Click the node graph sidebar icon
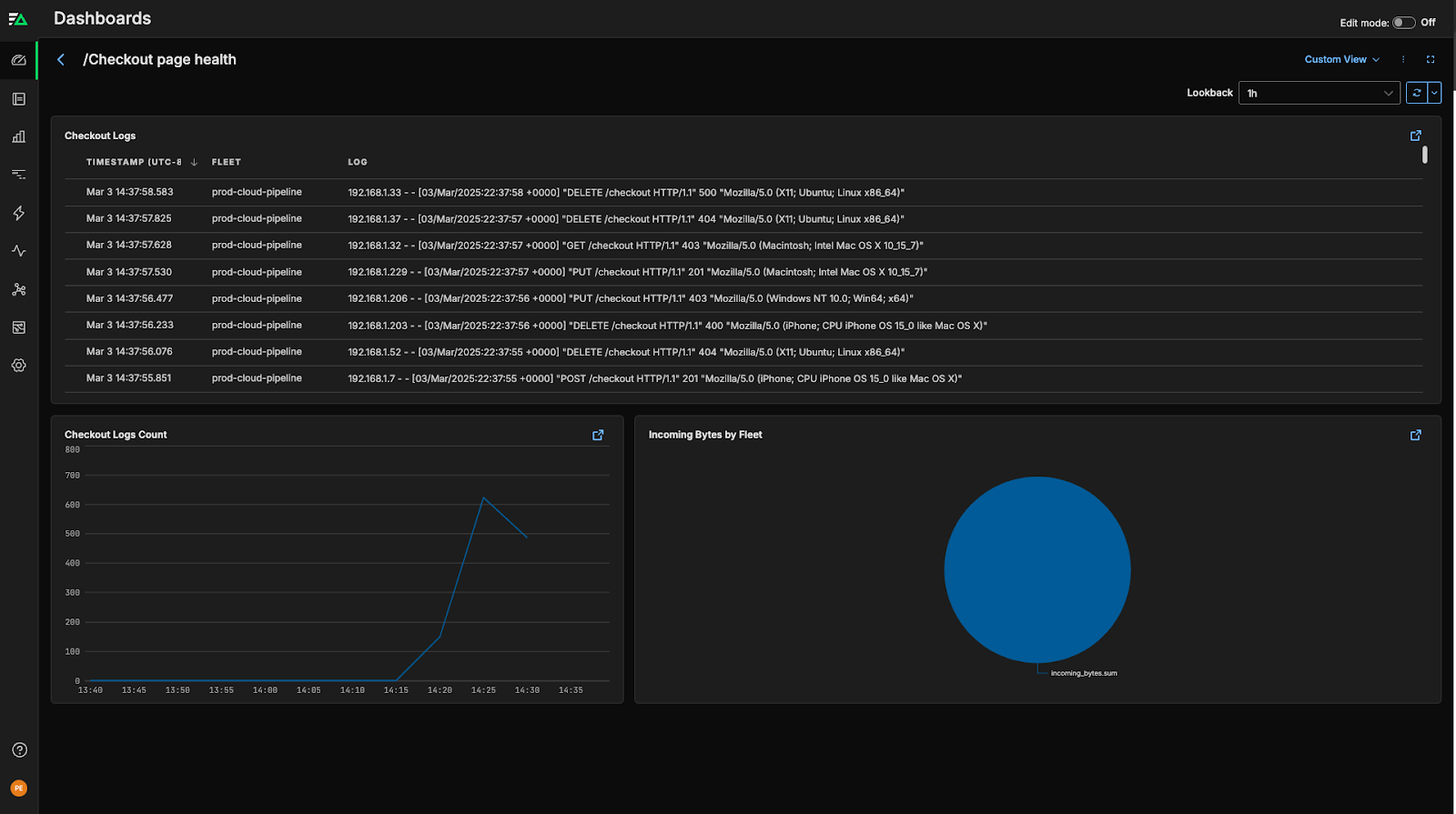This screenshot has width=1456, height=814. point(18,289)
